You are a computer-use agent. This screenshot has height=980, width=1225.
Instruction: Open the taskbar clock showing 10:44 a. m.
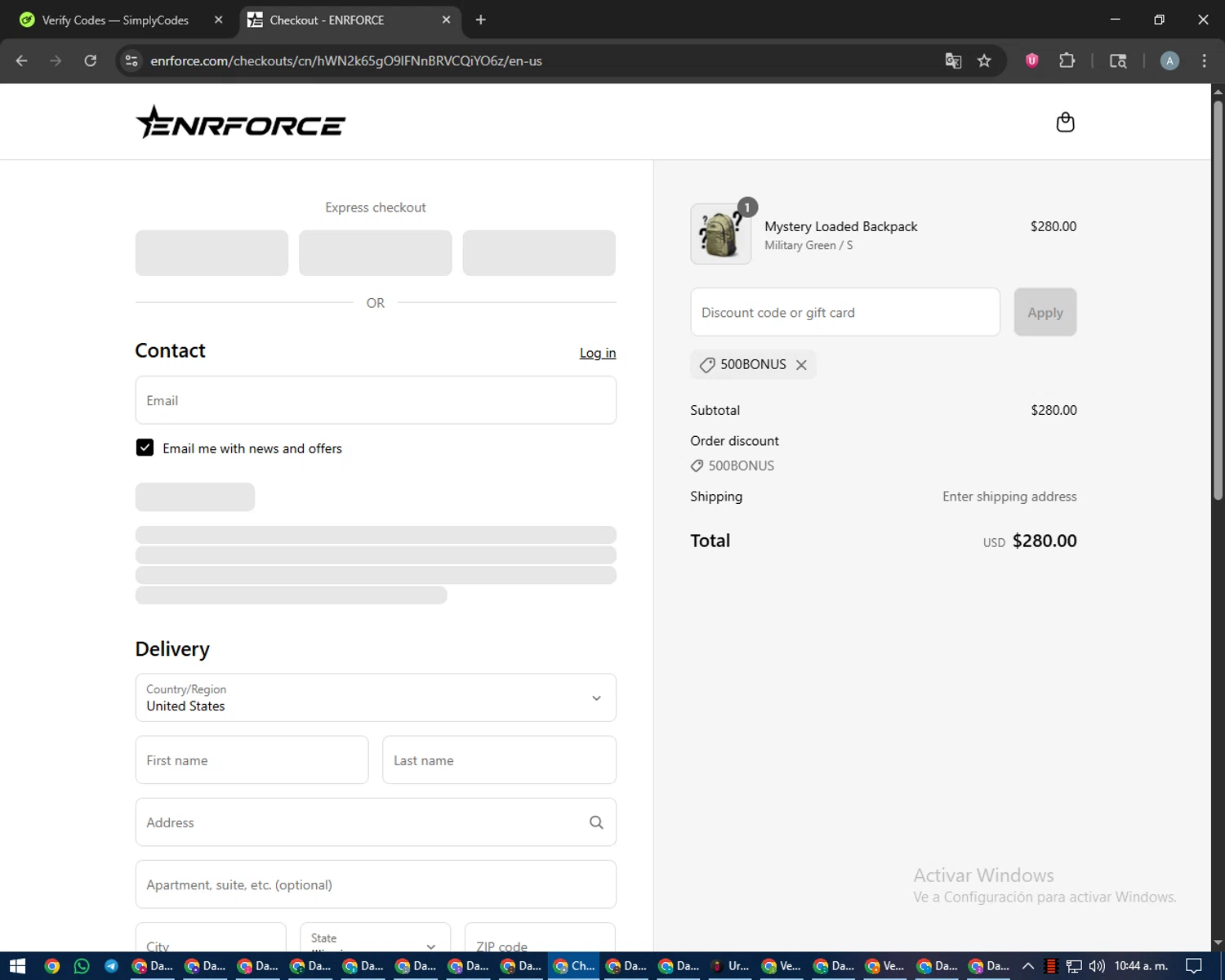pos(1141,966)
